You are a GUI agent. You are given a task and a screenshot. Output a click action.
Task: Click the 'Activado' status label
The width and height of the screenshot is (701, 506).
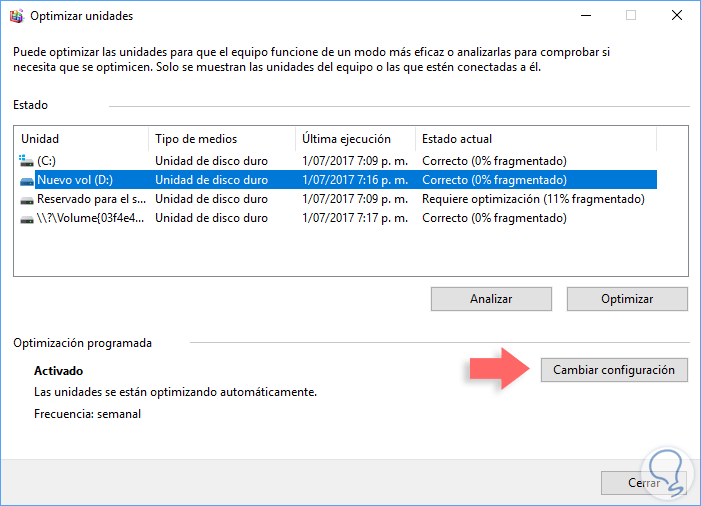[x=59, y=371]
